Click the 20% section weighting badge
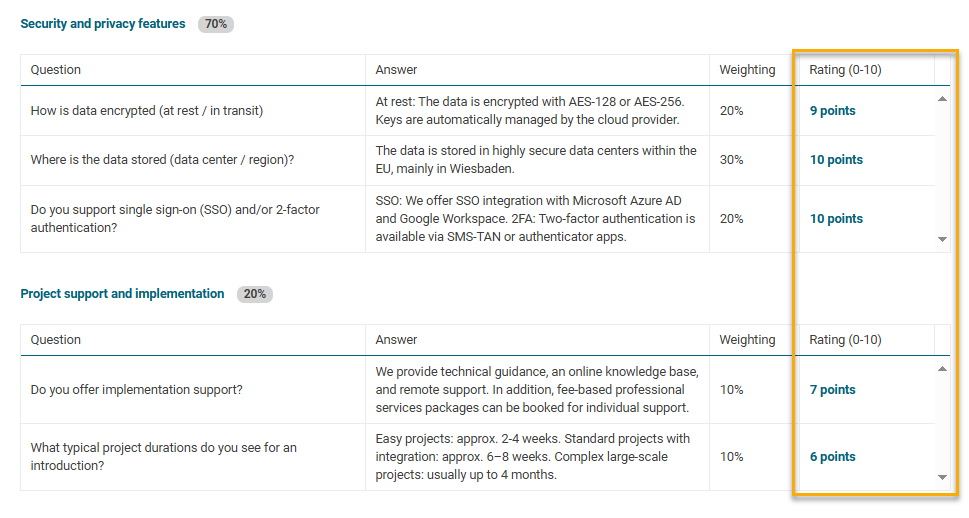This screenshot has height=518, width=969. point(254,294)
